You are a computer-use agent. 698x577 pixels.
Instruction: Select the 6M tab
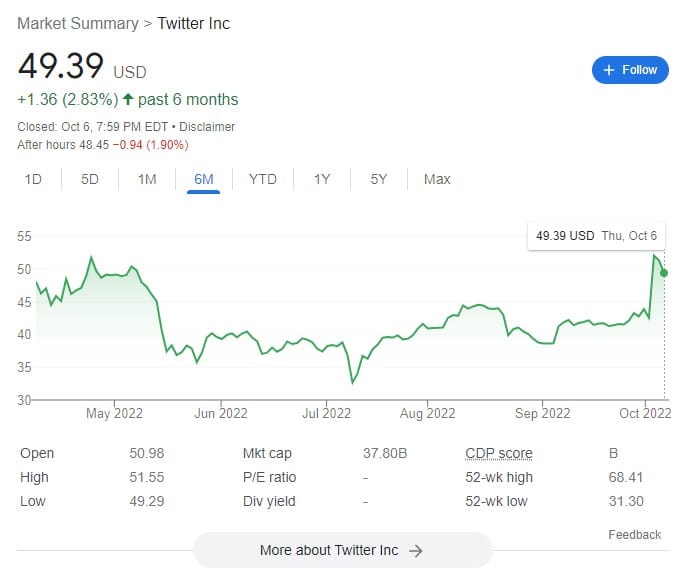pyautogui.click(x=203, y=179)
